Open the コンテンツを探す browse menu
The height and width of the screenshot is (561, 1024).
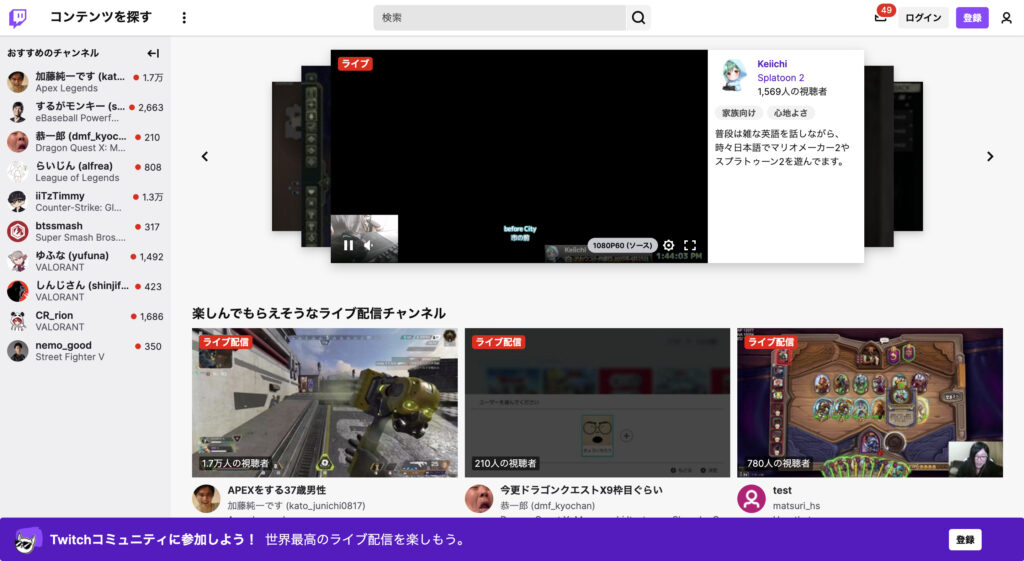click(x=101, y=17)
